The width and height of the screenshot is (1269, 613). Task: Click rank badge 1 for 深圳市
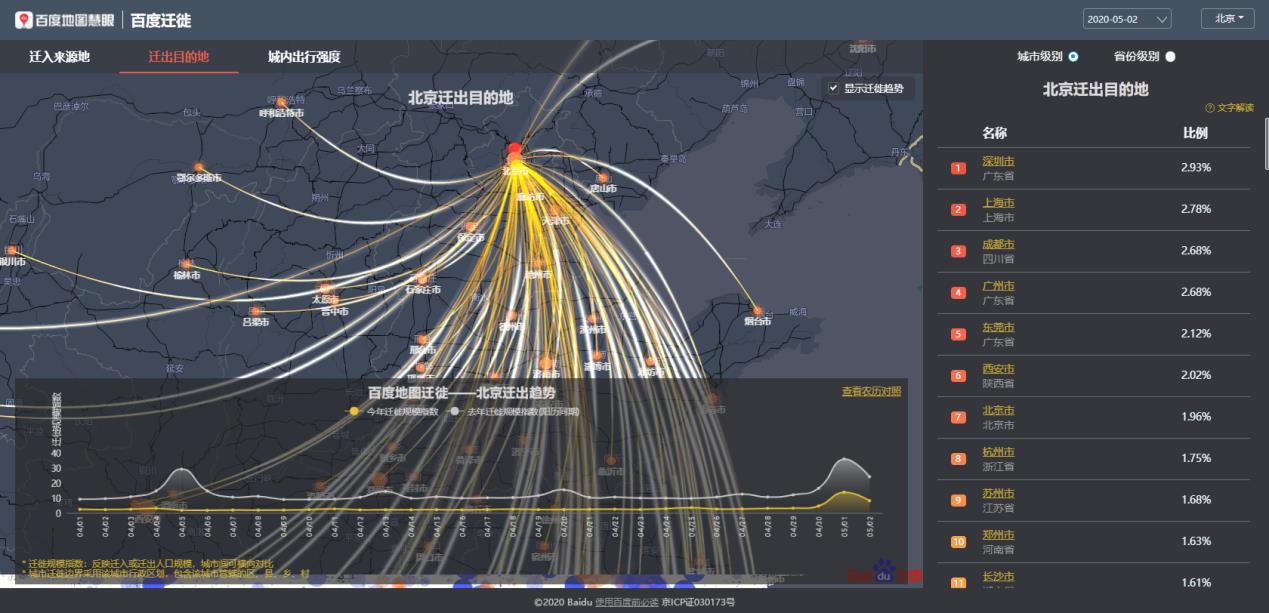958,168
